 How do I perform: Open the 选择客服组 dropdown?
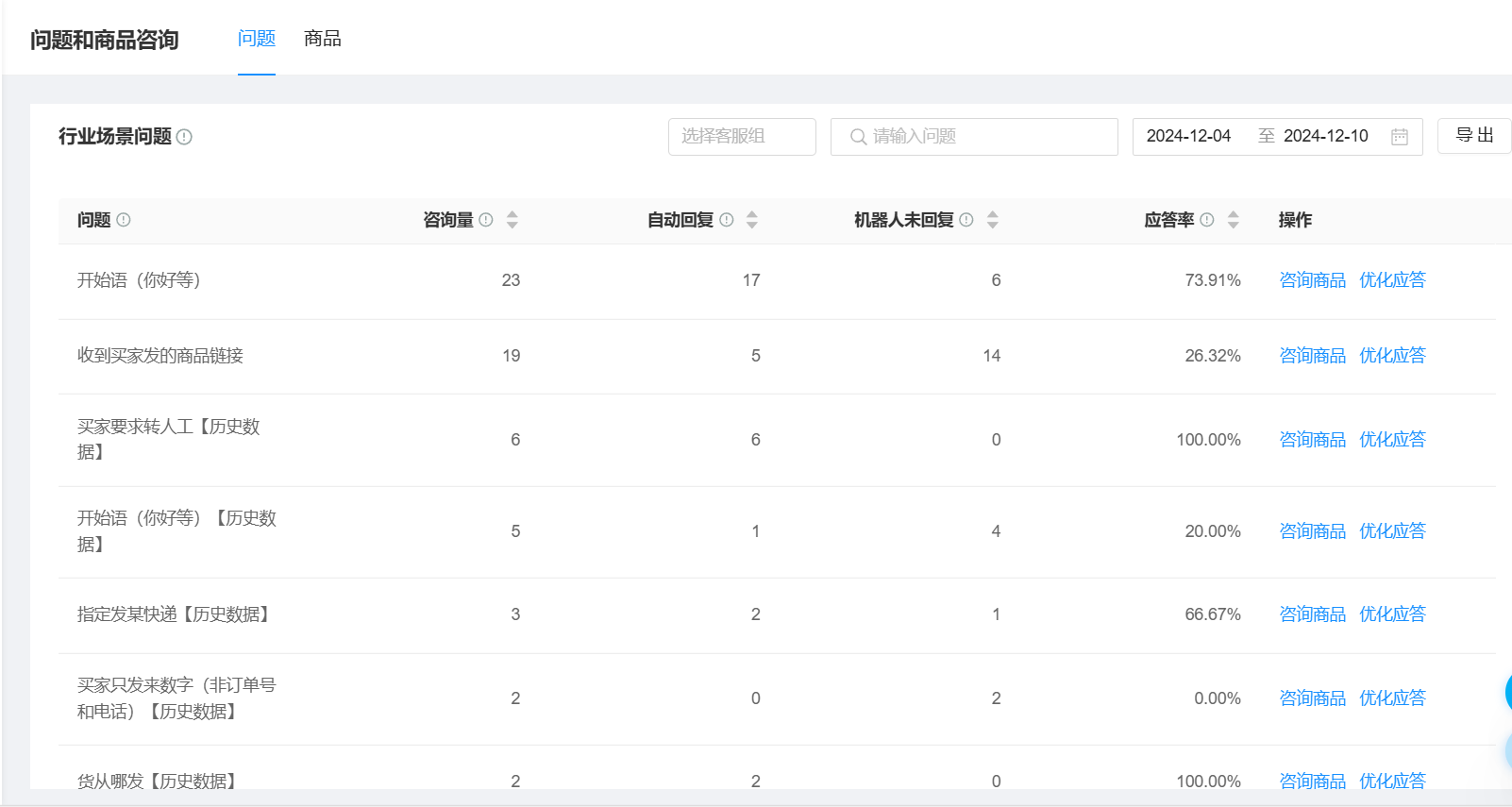[x=742, y=137]
